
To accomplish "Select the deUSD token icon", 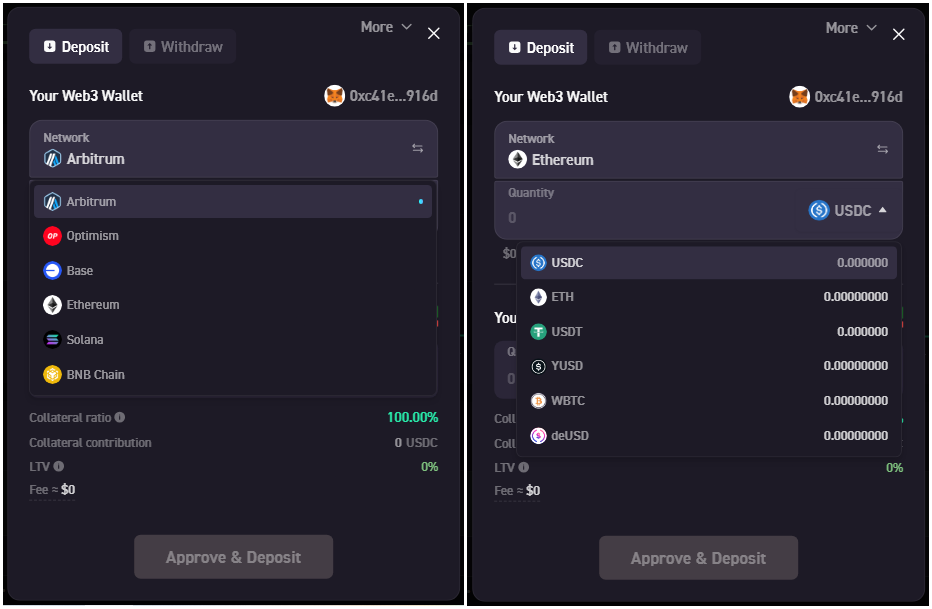I will click(x=538, y=436).
